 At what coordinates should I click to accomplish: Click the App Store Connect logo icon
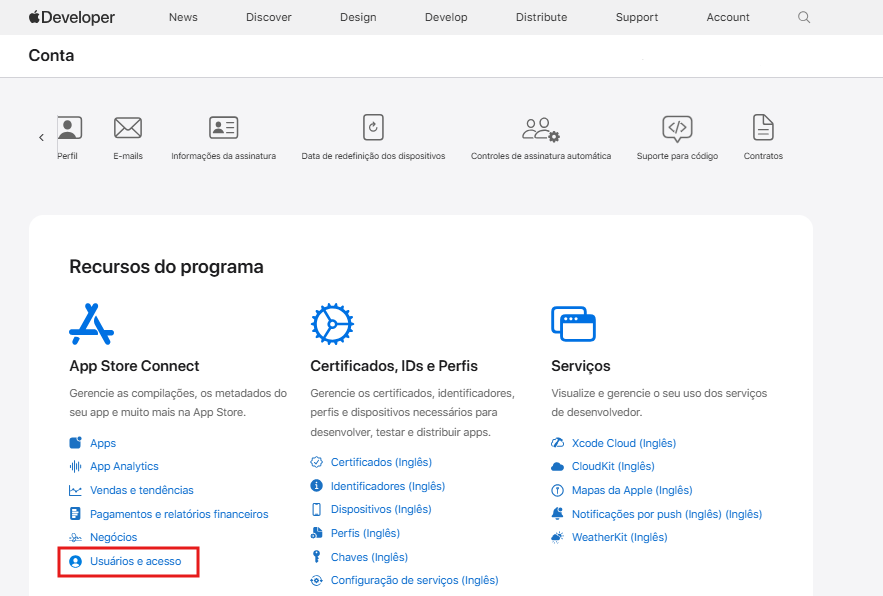pos(91,324)
